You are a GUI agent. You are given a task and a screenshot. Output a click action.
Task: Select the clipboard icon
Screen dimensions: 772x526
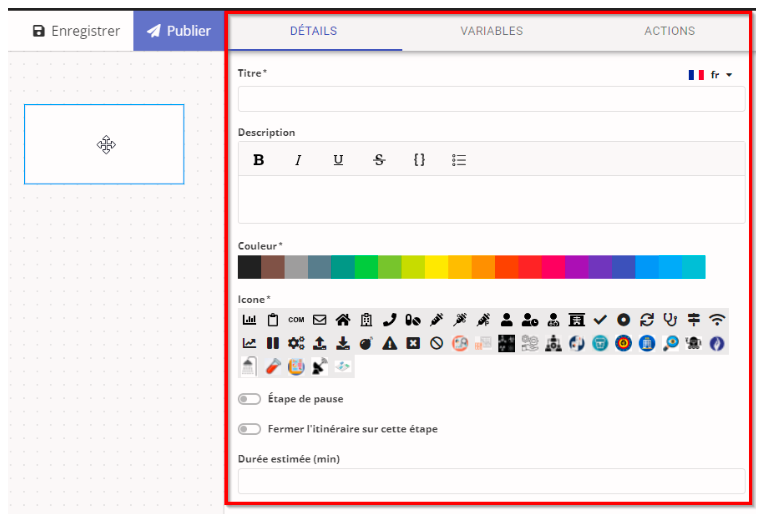(273, 320)
